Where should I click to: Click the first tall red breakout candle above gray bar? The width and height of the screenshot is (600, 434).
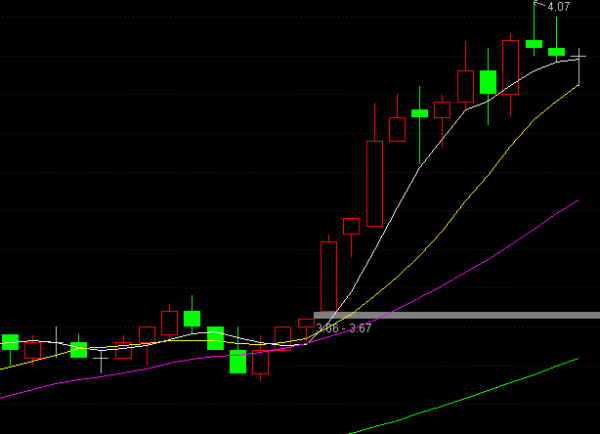pos(328,276)
